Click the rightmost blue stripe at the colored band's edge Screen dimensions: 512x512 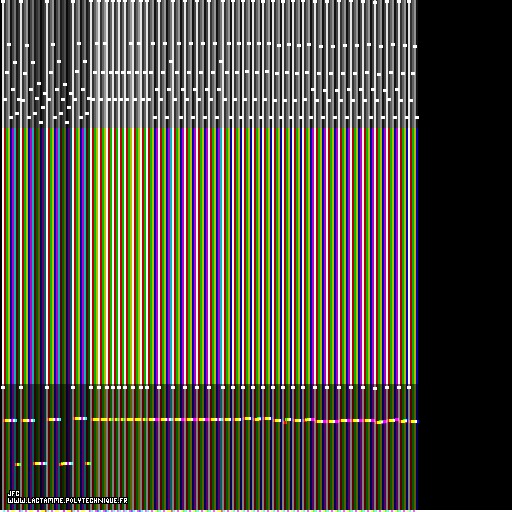point(416,256)
